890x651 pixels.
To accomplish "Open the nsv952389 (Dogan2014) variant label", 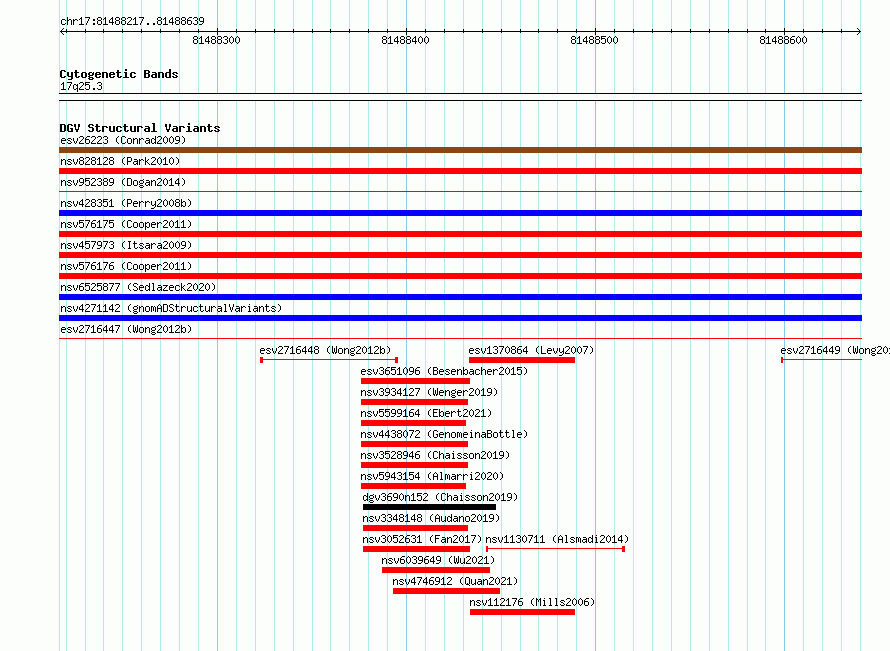I will tap(123, 182).
